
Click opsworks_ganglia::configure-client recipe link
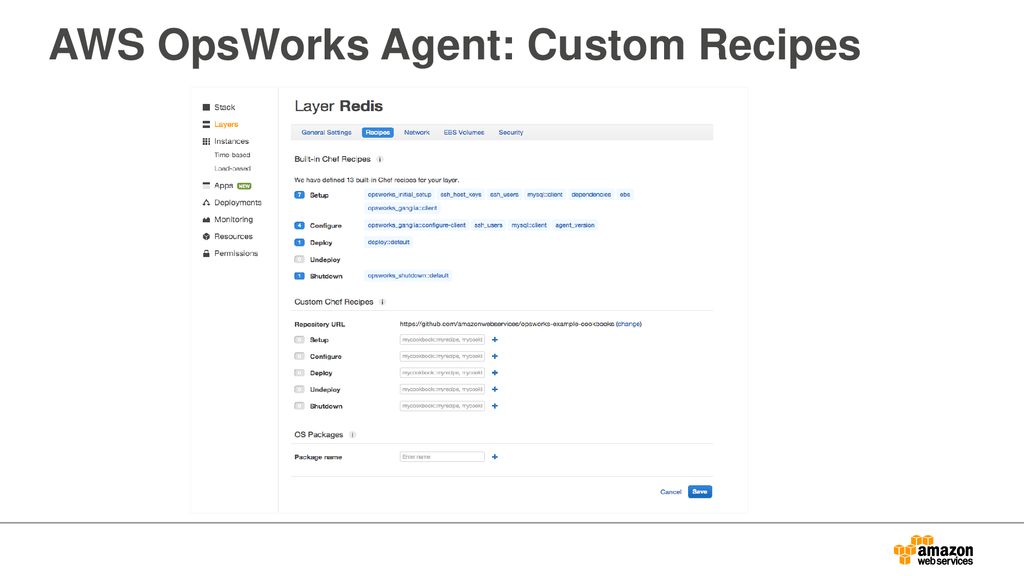pos(417,225)
